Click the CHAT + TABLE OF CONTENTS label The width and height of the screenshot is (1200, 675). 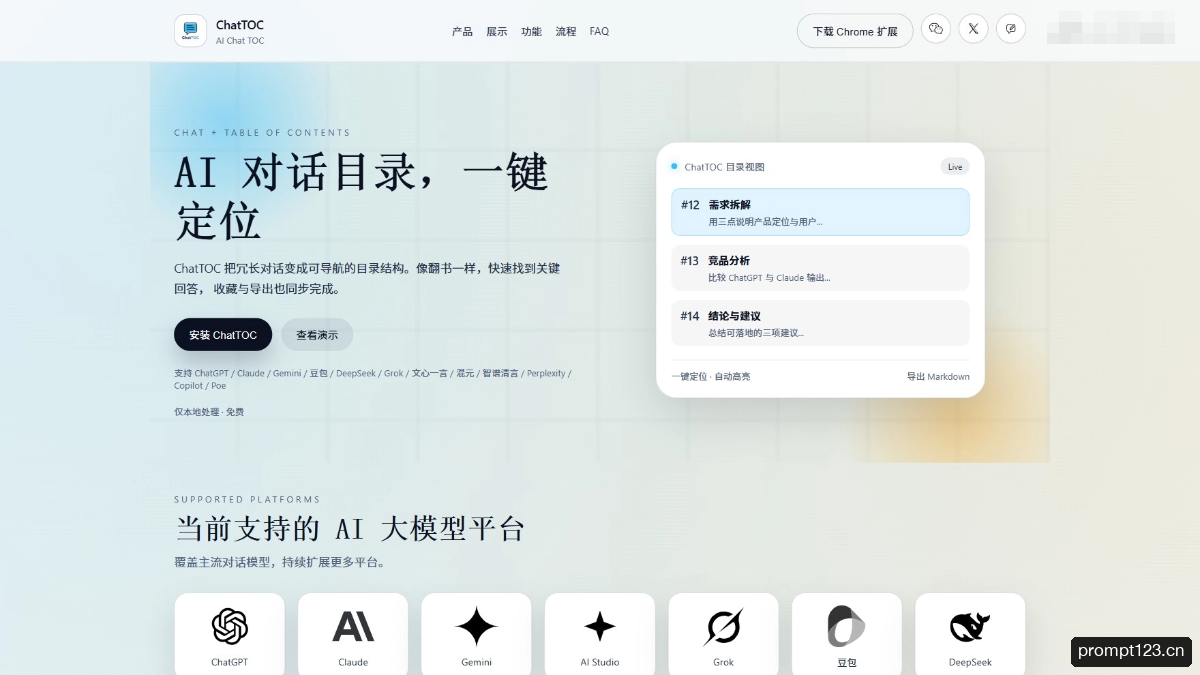tap(262, 133)
